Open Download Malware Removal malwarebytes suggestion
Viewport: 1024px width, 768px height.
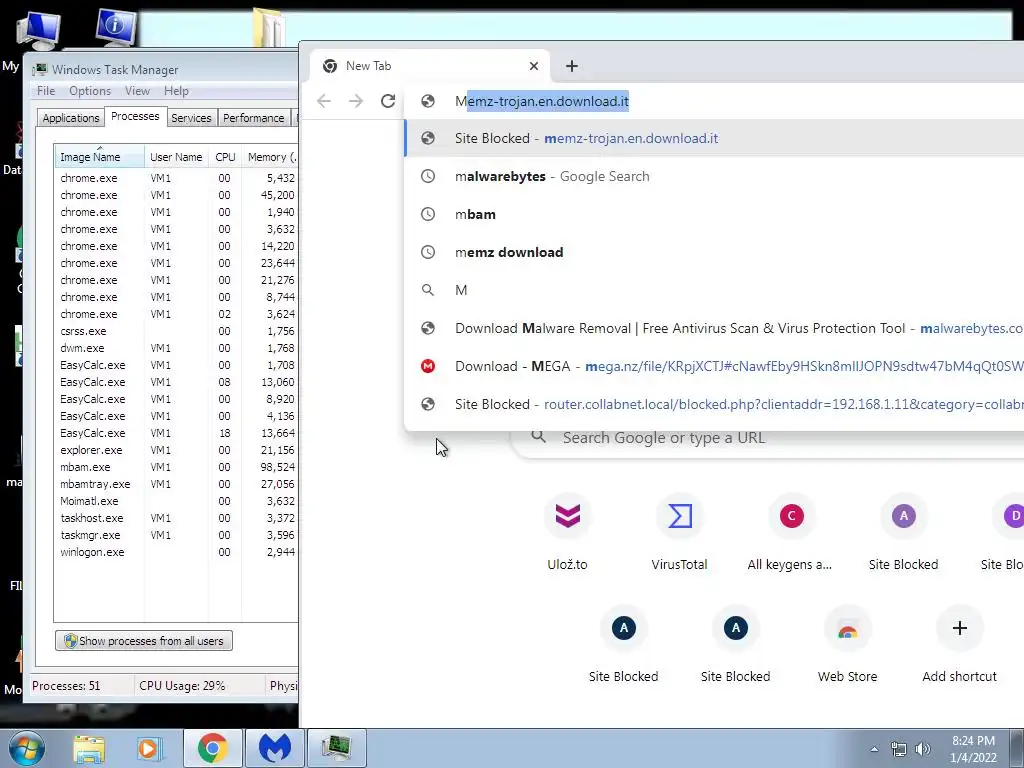pyautogui.click(x=715, y=328)
